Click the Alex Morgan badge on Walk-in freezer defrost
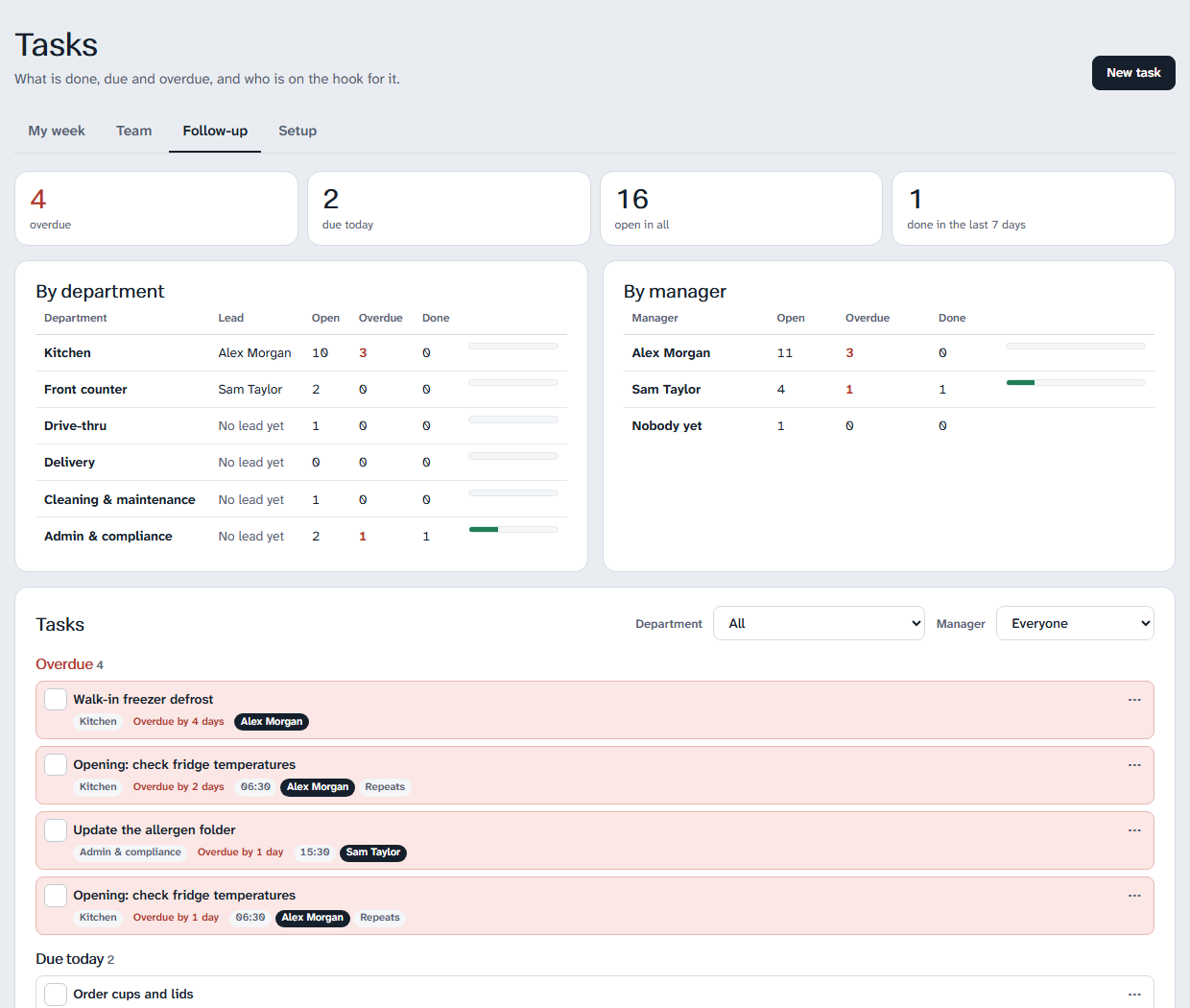The height and width of the screenshot is (1008, 1190). pyautogui.click(x=272, y=722)
